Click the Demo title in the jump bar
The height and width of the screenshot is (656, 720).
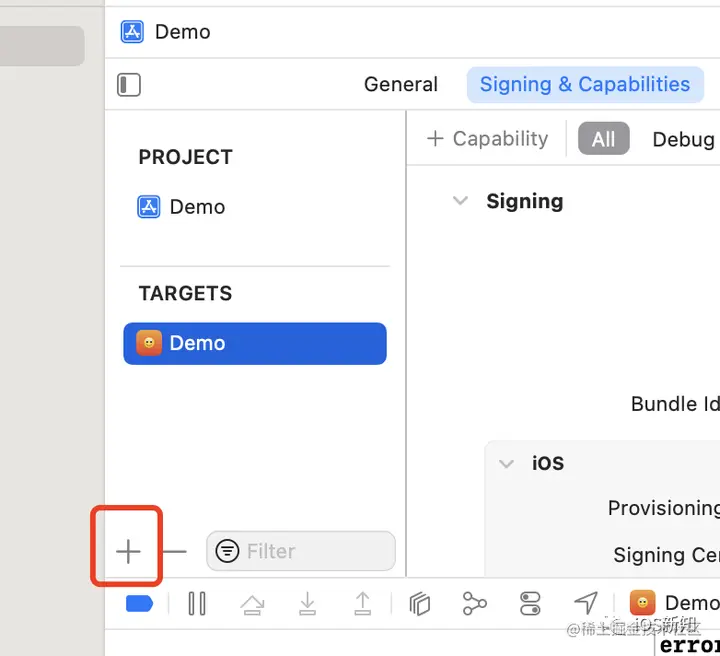pos(183,32)
